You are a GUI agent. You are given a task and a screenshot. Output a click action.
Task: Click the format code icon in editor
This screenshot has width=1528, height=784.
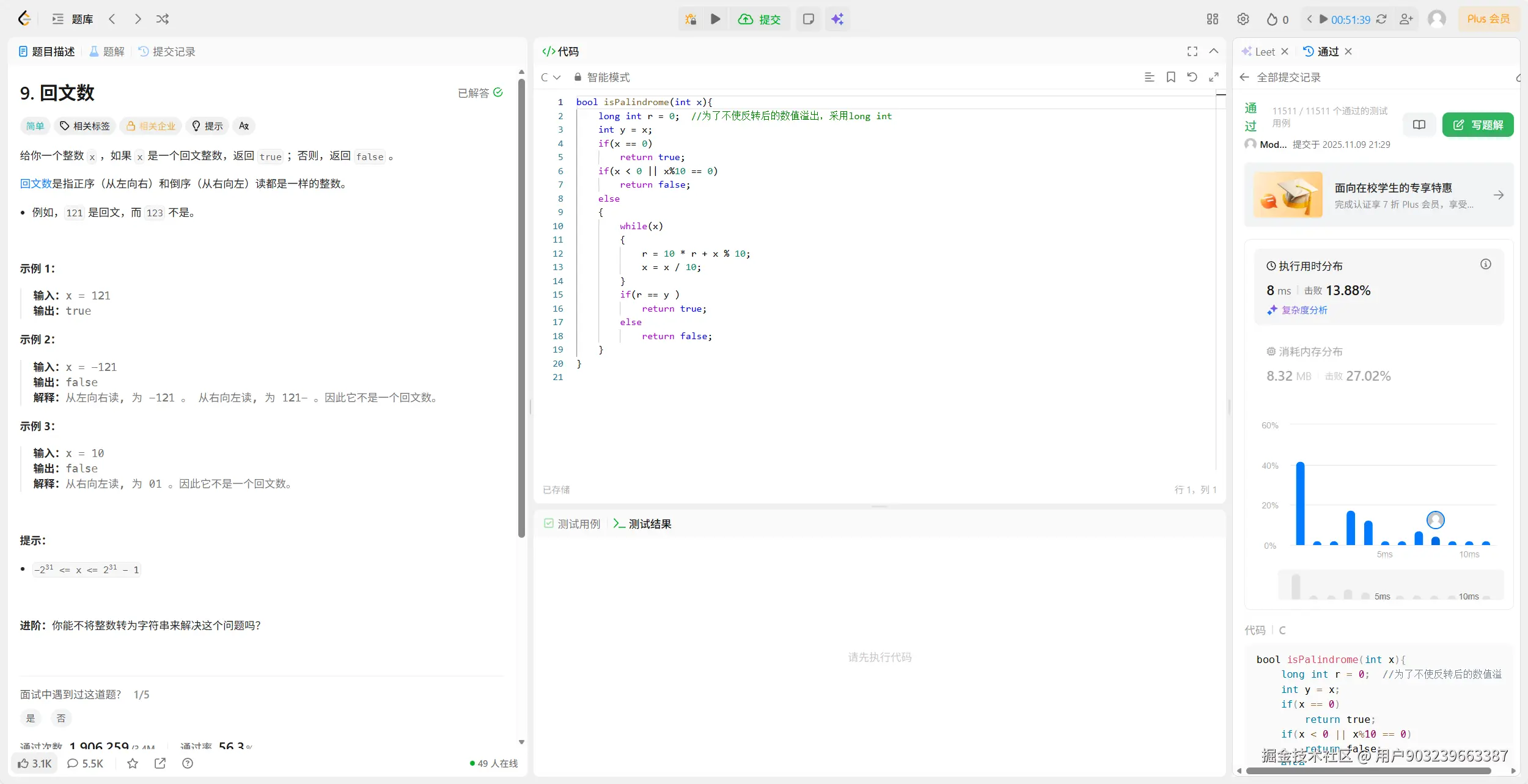[1149, 77]
